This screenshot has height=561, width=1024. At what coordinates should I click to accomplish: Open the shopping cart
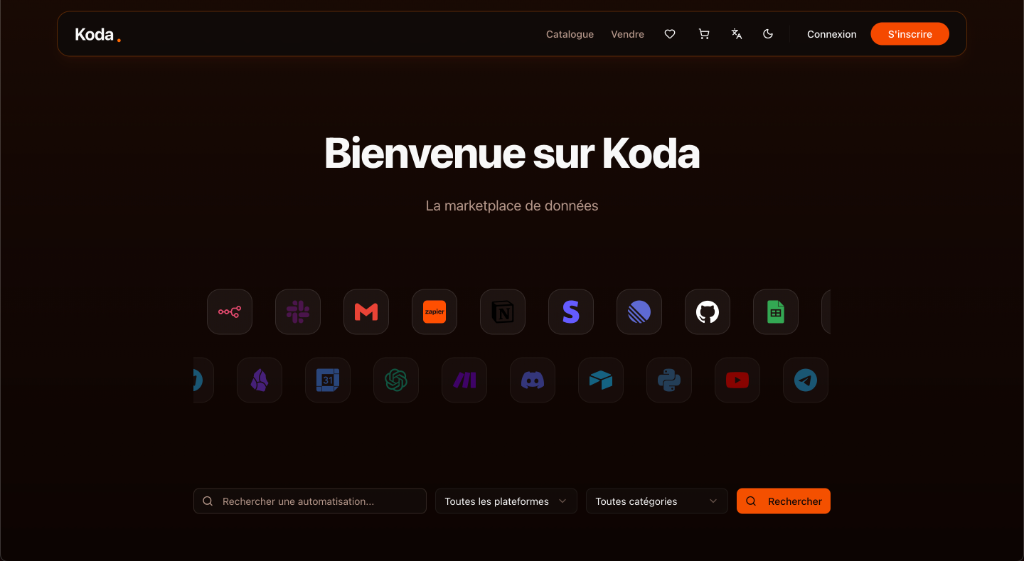tap(704, 34)
